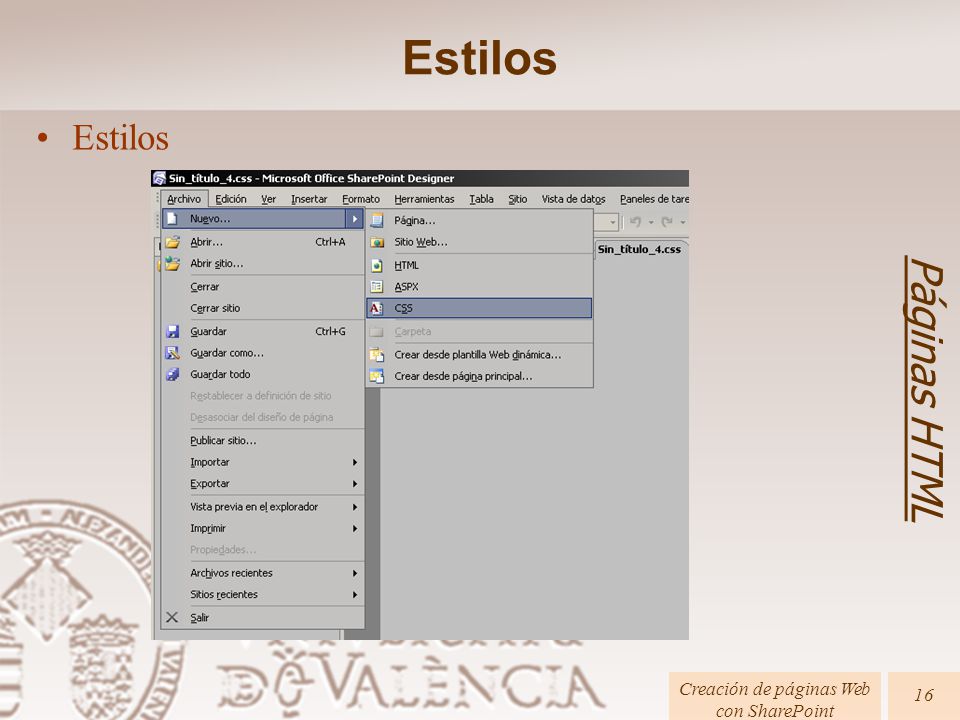Click the Nuevo document icon
This screenshot has width=960, height=720.
coord(173,219)
